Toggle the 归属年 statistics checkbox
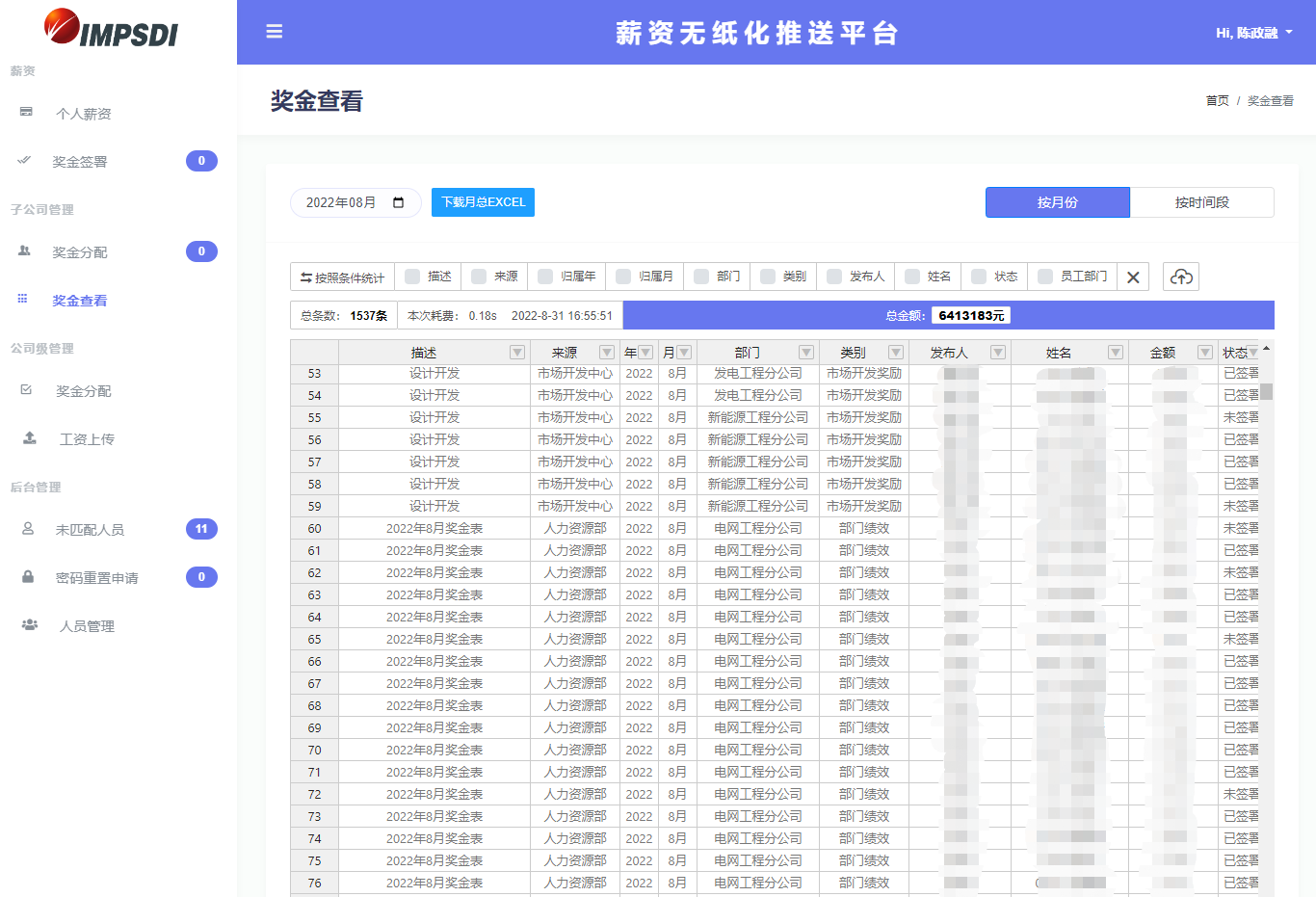Screen dimensions: 1316x897 [x=545, y=277]
